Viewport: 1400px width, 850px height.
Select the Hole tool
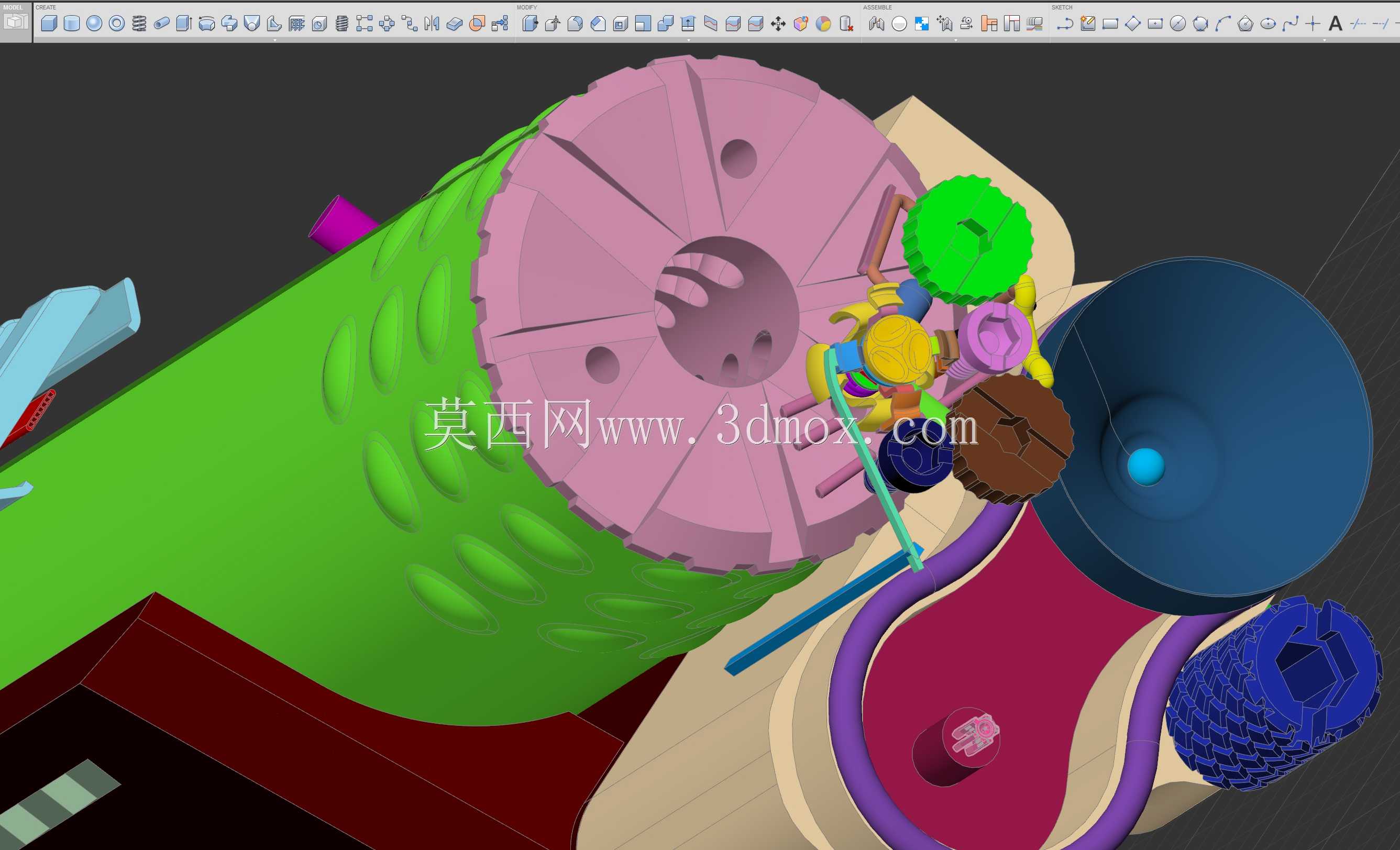[319, 23]
